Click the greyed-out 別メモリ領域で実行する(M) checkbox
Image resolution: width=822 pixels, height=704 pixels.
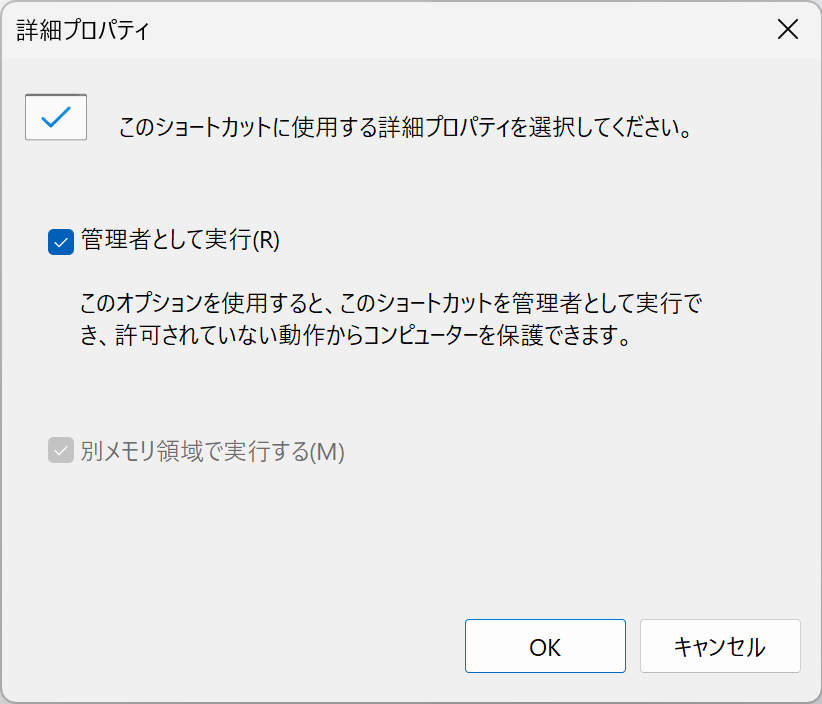61,451
